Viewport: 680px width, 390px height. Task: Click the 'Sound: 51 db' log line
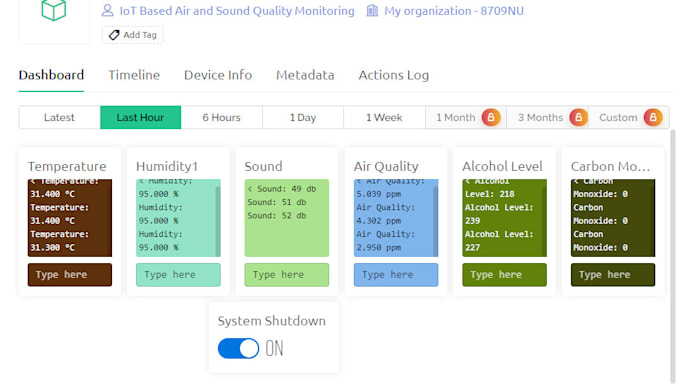277,202
